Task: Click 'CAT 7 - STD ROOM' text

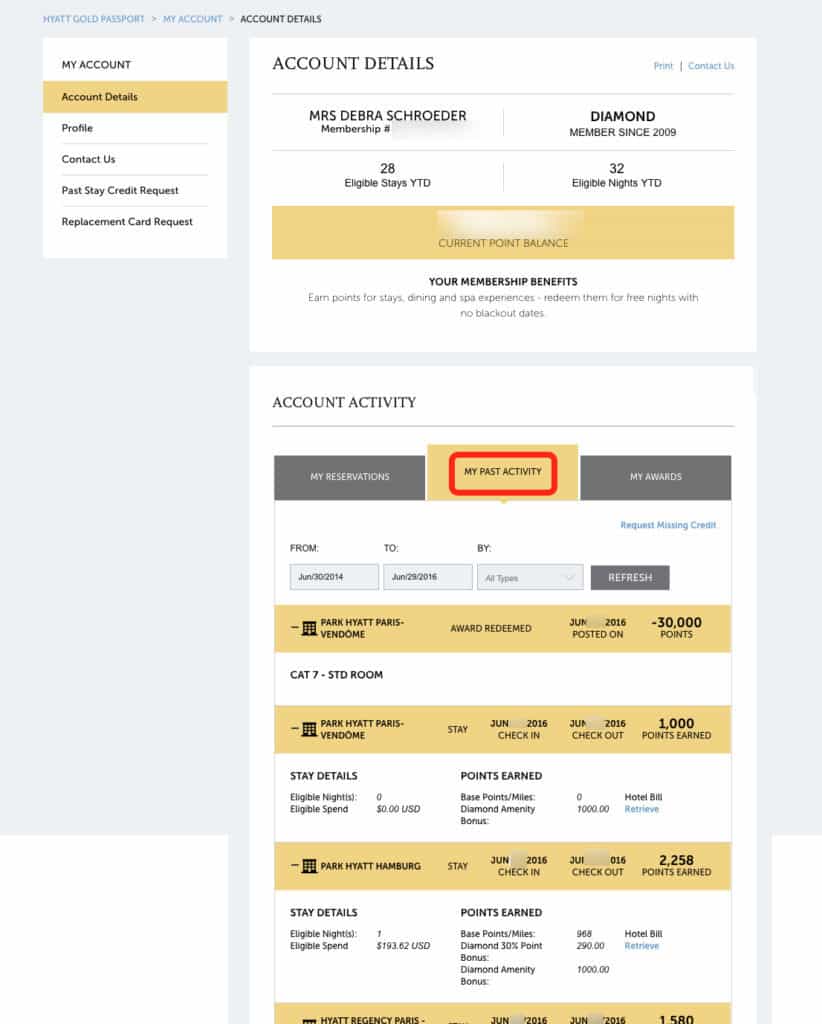Action: tap(336, 675)
